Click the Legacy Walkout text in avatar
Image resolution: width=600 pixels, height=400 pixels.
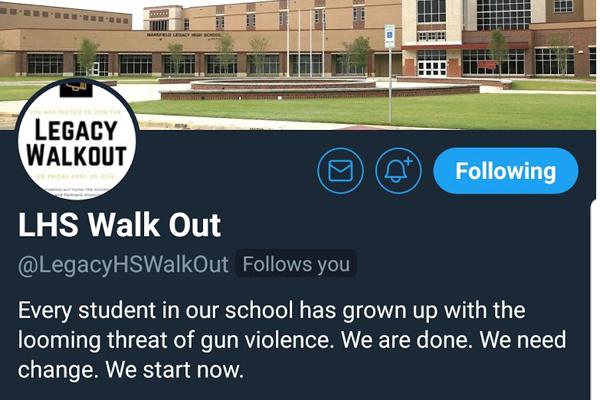pos(76,142)
